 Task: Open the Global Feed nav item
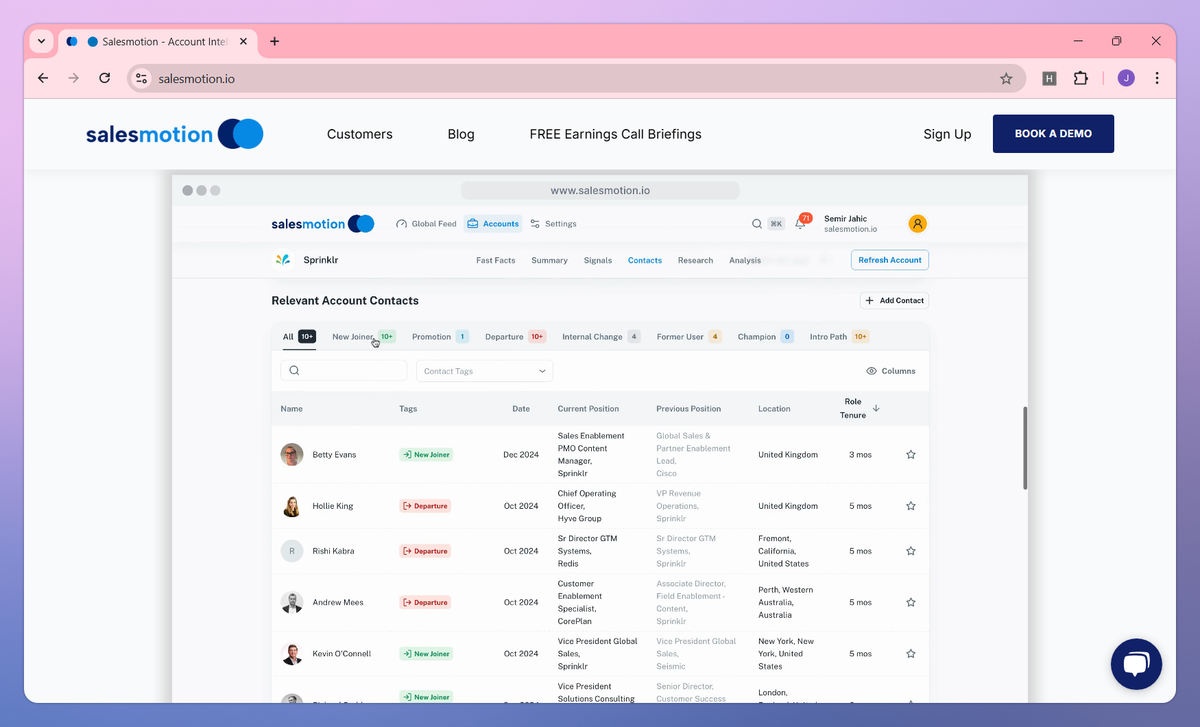[426, 224]
